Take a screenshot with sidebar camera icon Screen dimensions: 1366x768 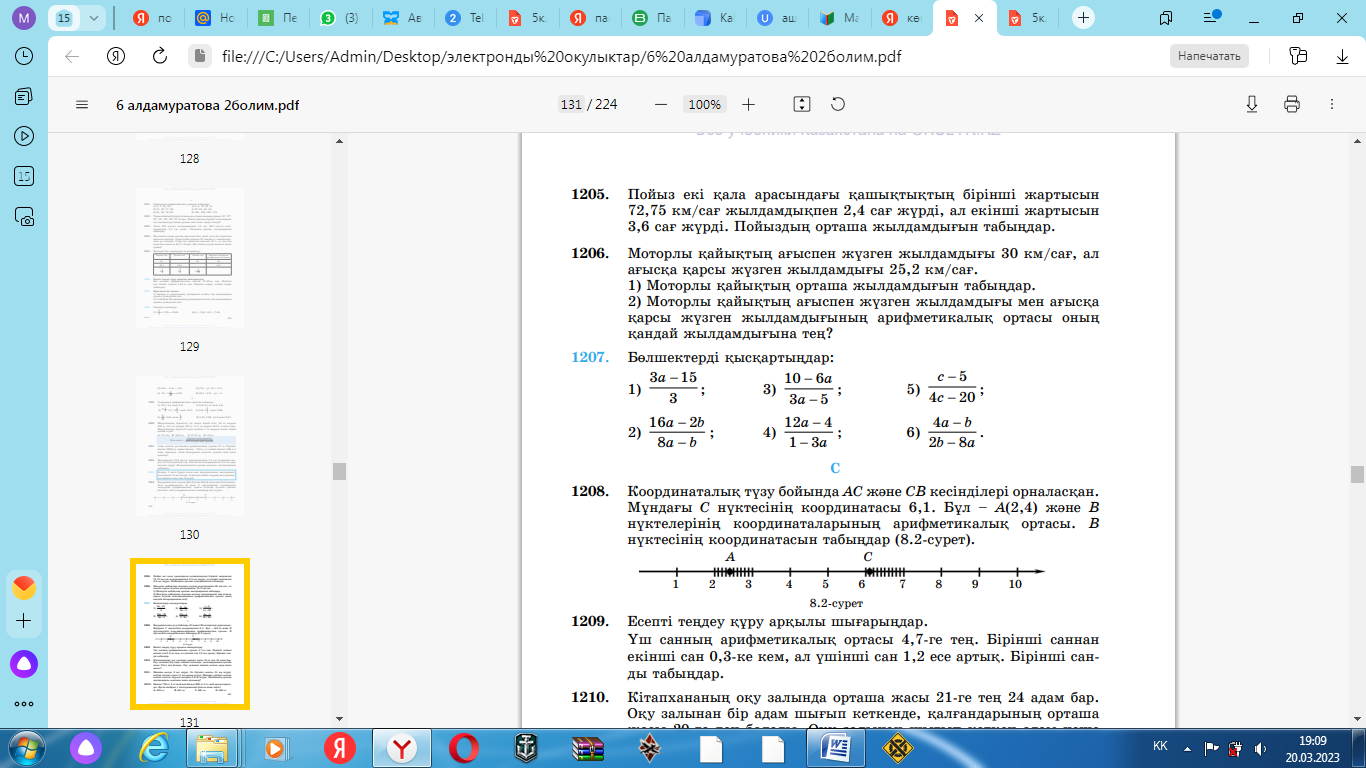coord(25,216)
